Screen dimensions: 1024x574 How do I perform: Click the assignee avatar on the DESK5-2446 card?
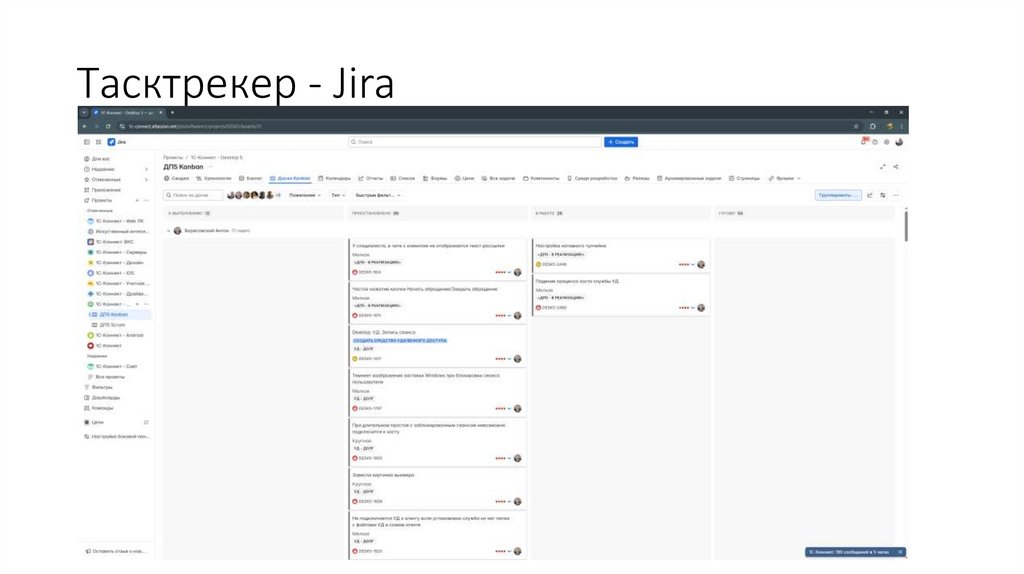(701, 264)
